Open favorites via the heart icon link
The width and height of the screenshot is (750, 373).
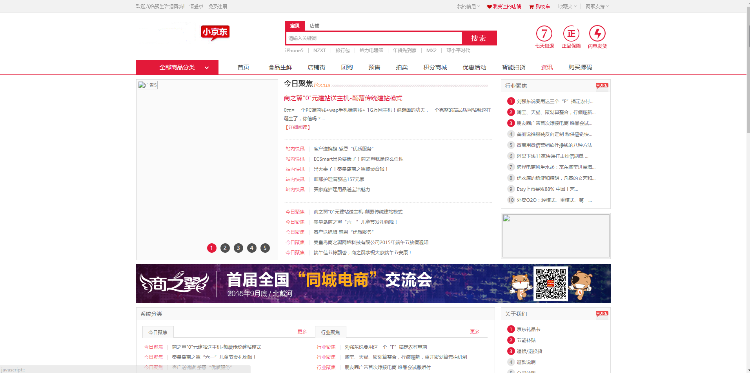click(x=504, y=7)
